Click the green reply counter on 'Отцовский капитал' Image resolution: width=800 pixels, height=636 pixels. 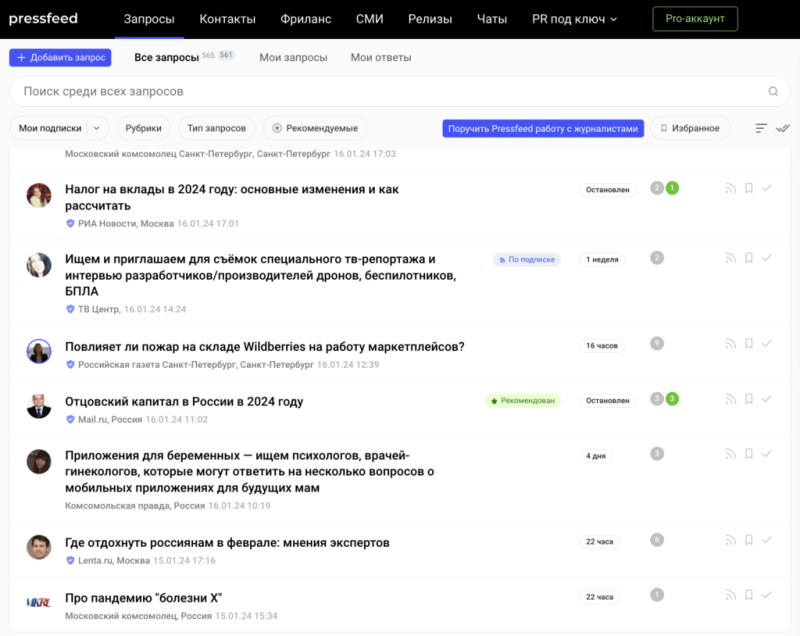tap(672, 399)
